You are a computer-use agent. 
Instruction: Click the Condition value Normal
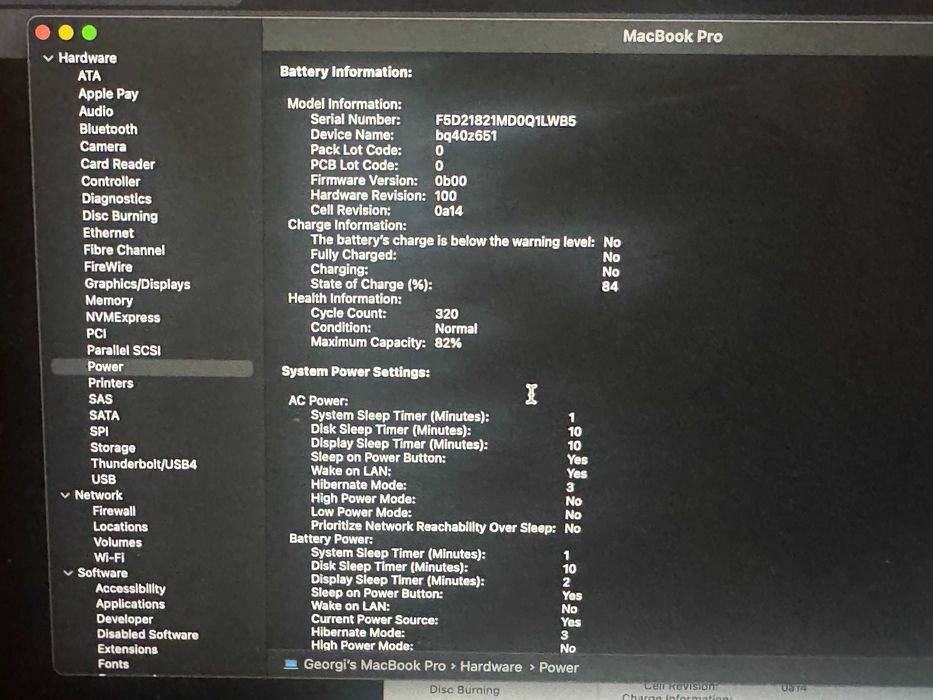[456, 329]
